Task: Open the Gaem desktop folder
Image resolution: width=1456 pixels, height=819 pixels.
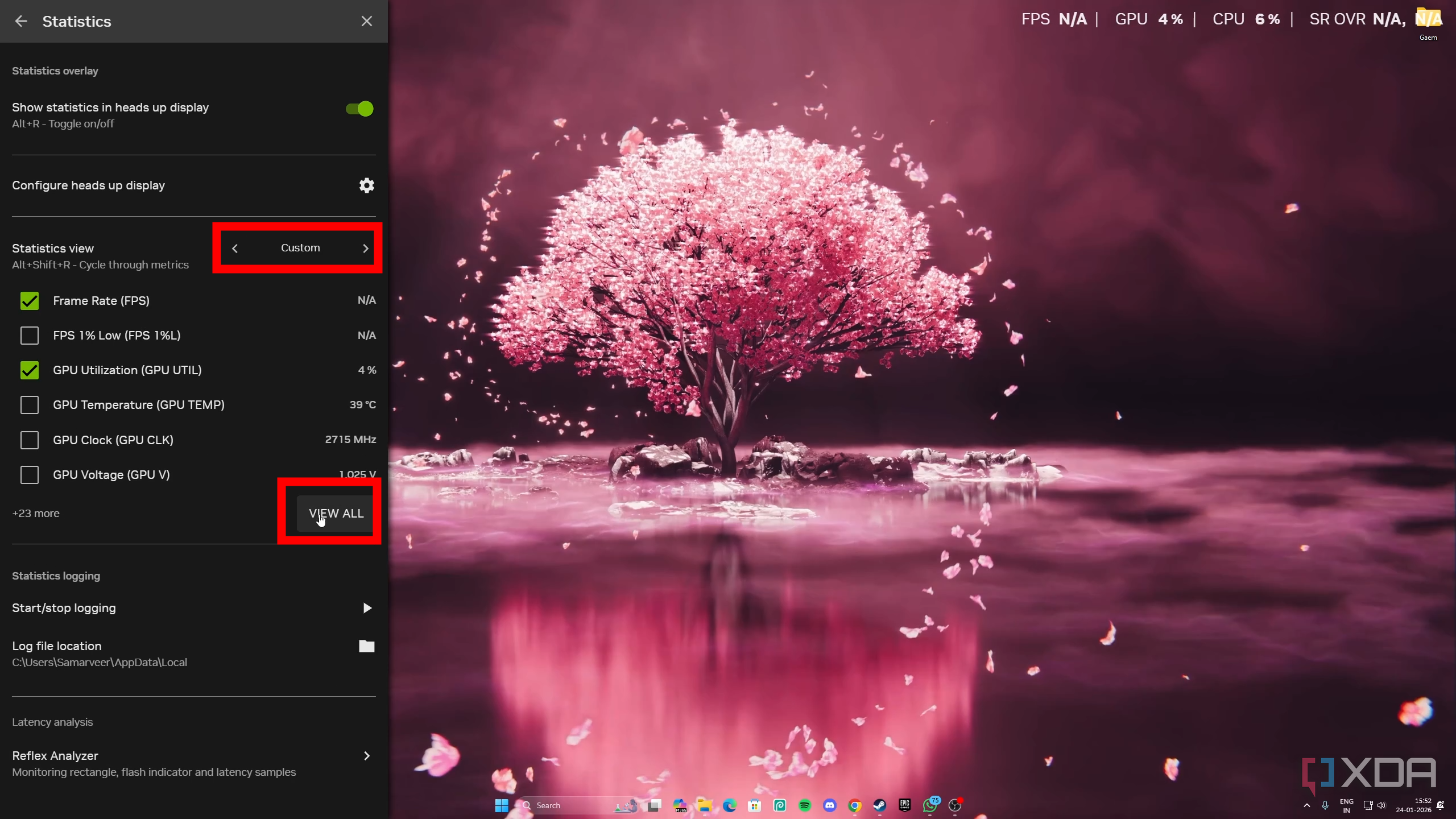Action: [x=1428, y=24]
